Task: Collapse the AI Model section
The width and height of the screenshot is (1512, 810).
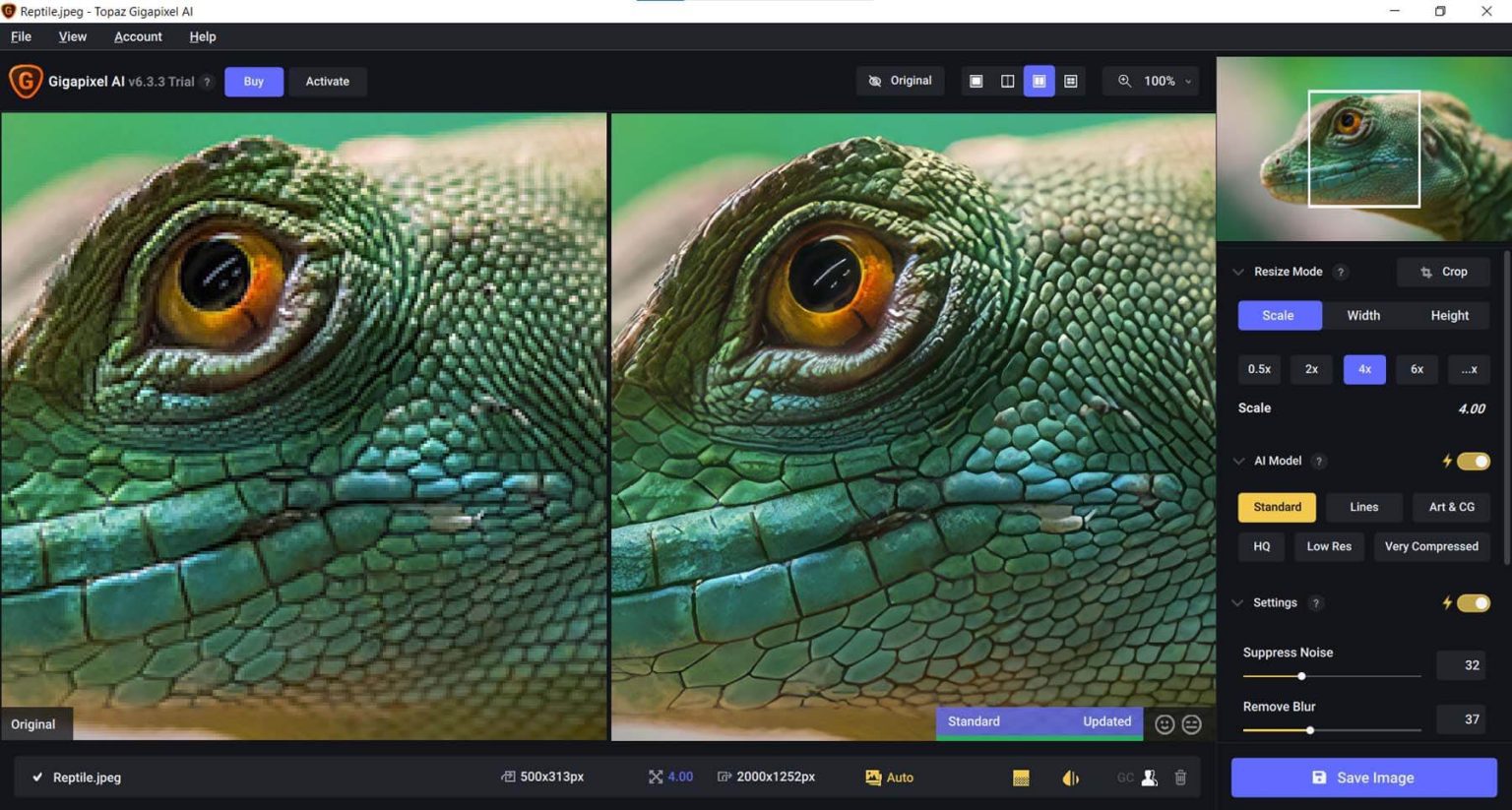Action: pyautogui.click(x=1238, y=461)
